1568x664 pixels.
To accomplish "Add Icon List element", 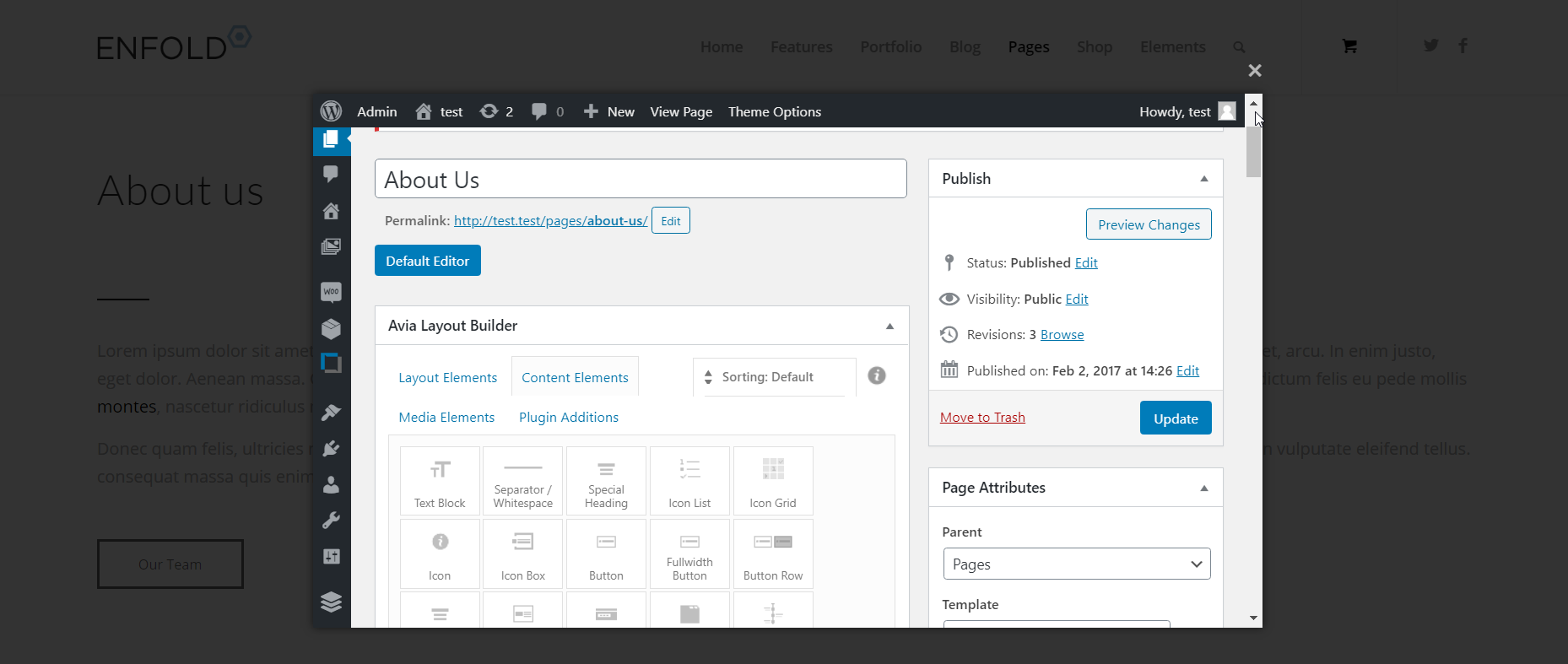I will (689, 481).
